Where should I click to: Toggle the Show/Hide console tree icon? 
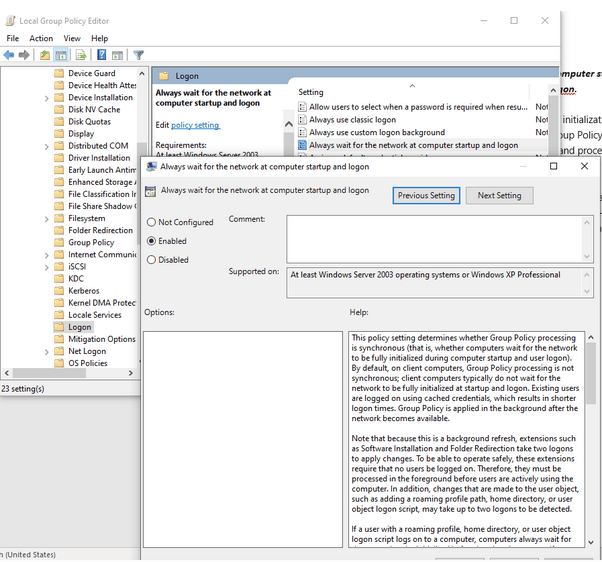[61, 55]
